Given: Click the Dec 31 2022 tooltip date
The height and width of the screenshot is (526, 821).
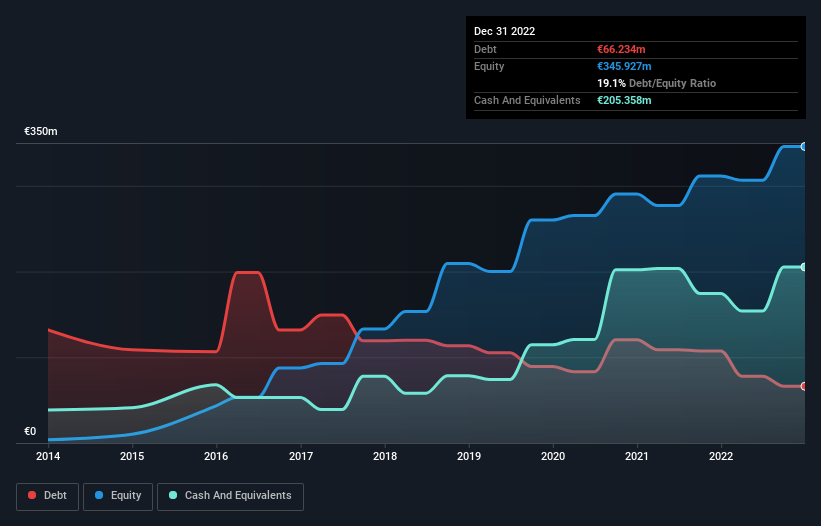Looking at the screenshot, I should point(504,31).
